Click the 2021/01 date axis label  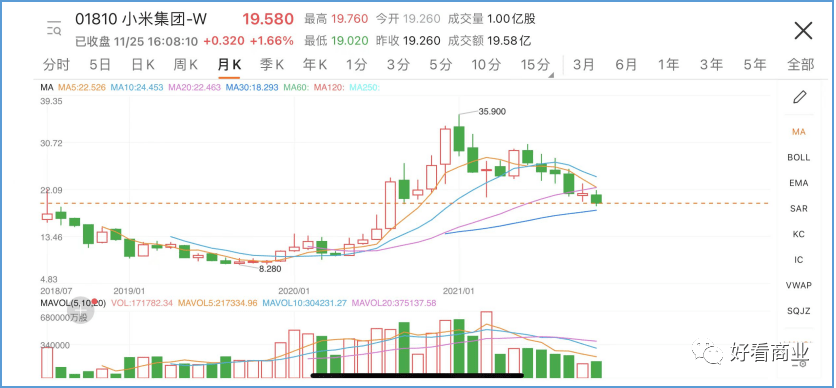459,292
